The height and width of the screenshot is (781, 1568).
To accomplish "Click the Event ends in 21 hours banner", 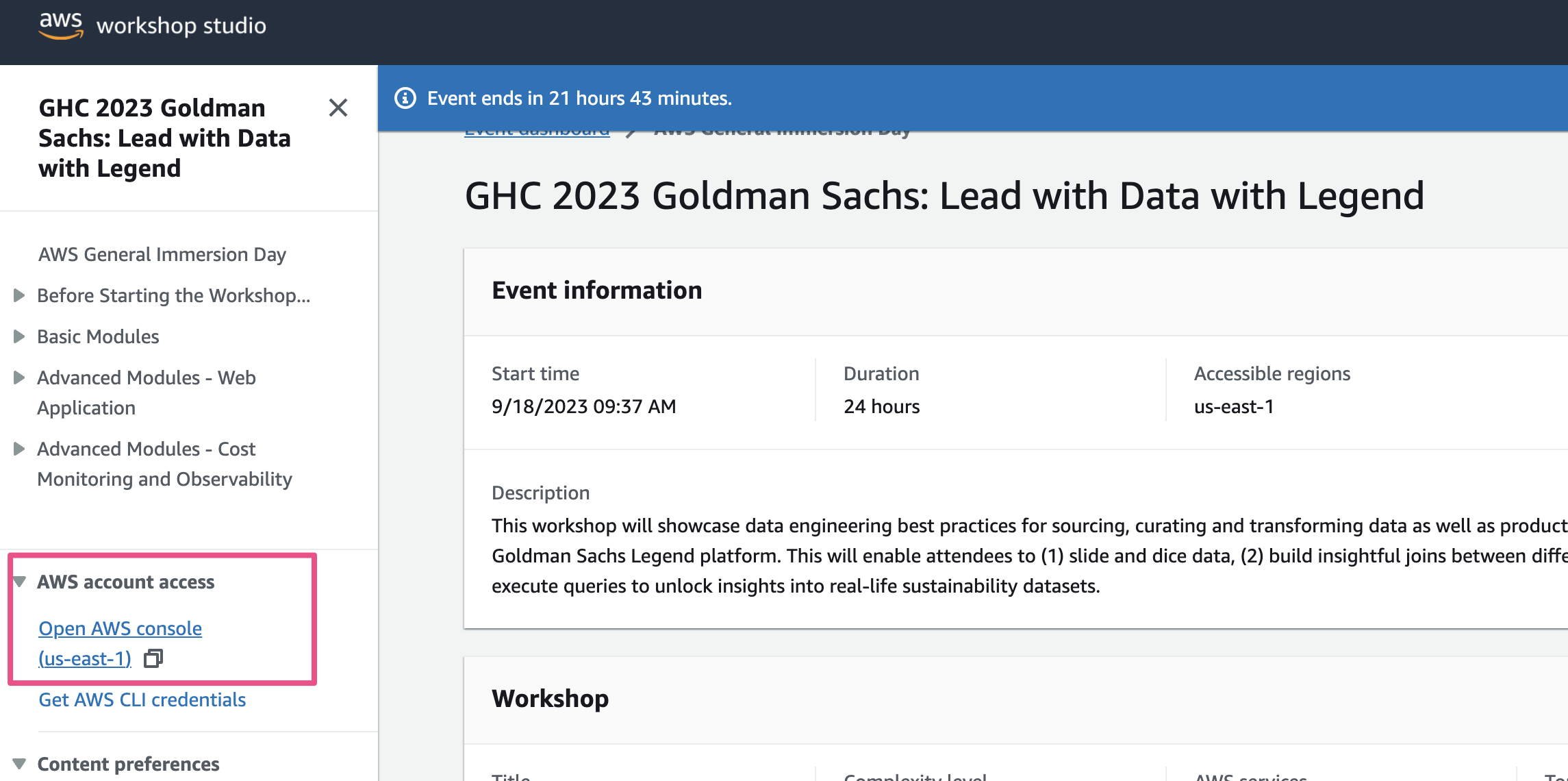I will pos(579,98).
